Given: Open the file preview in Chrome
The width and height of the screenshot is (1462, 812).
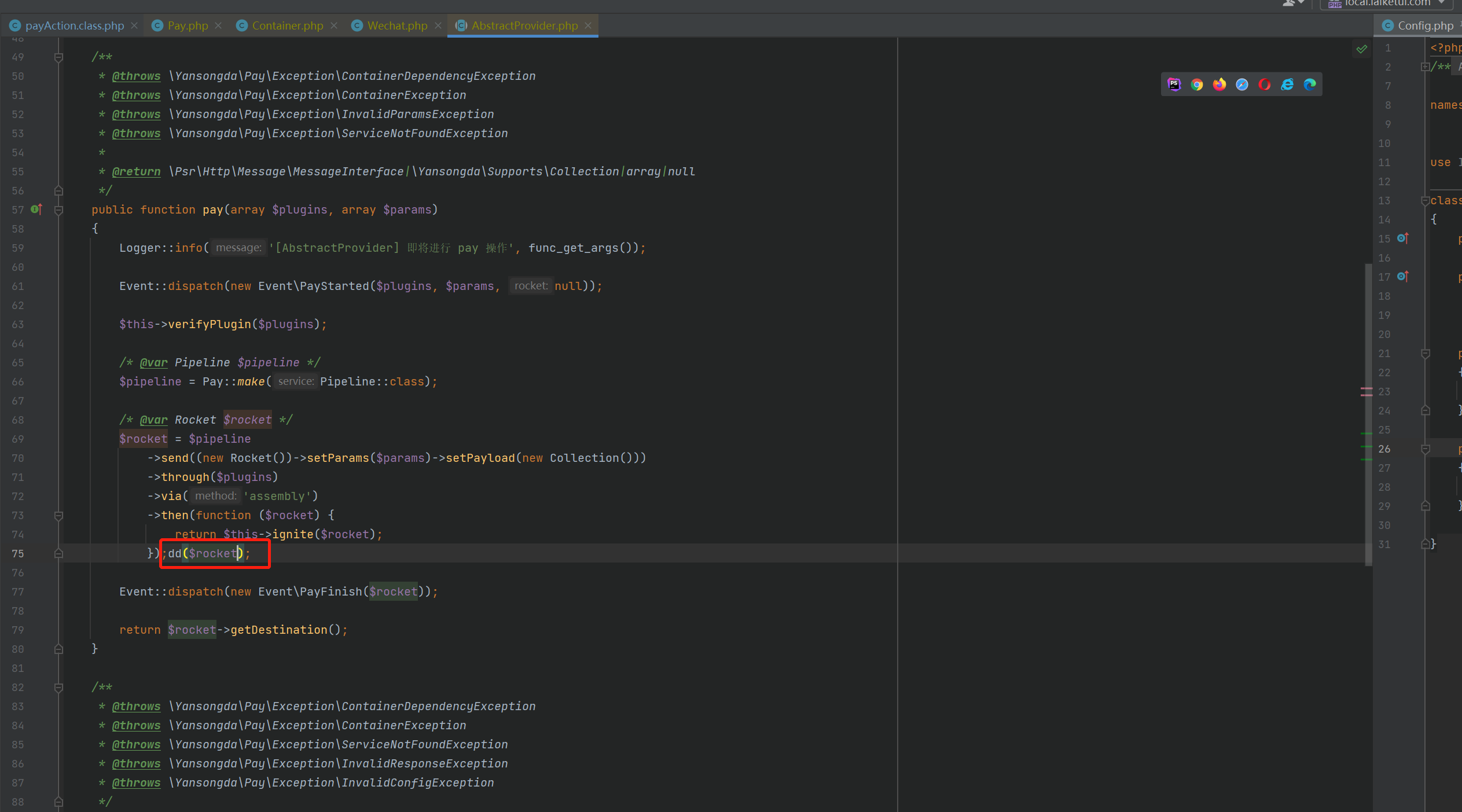Looking at the screenshot, I should (x=1197, y=84).
